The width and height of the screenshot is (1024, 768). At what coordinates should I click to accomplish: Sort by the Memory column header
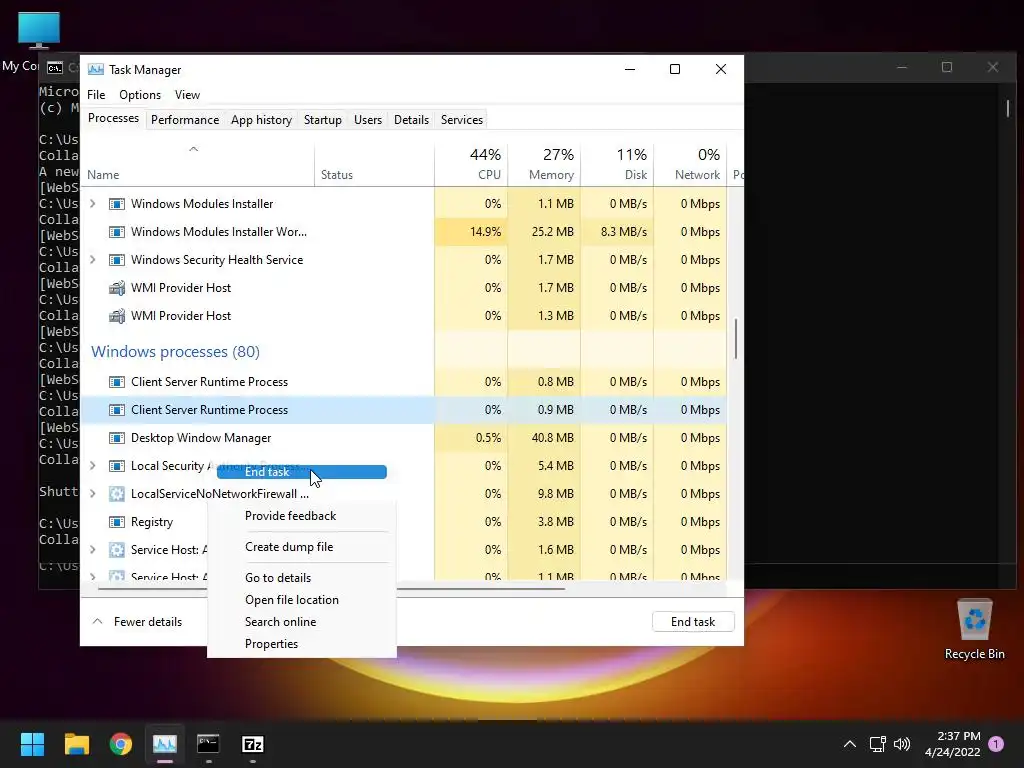(x=544, y=165)
